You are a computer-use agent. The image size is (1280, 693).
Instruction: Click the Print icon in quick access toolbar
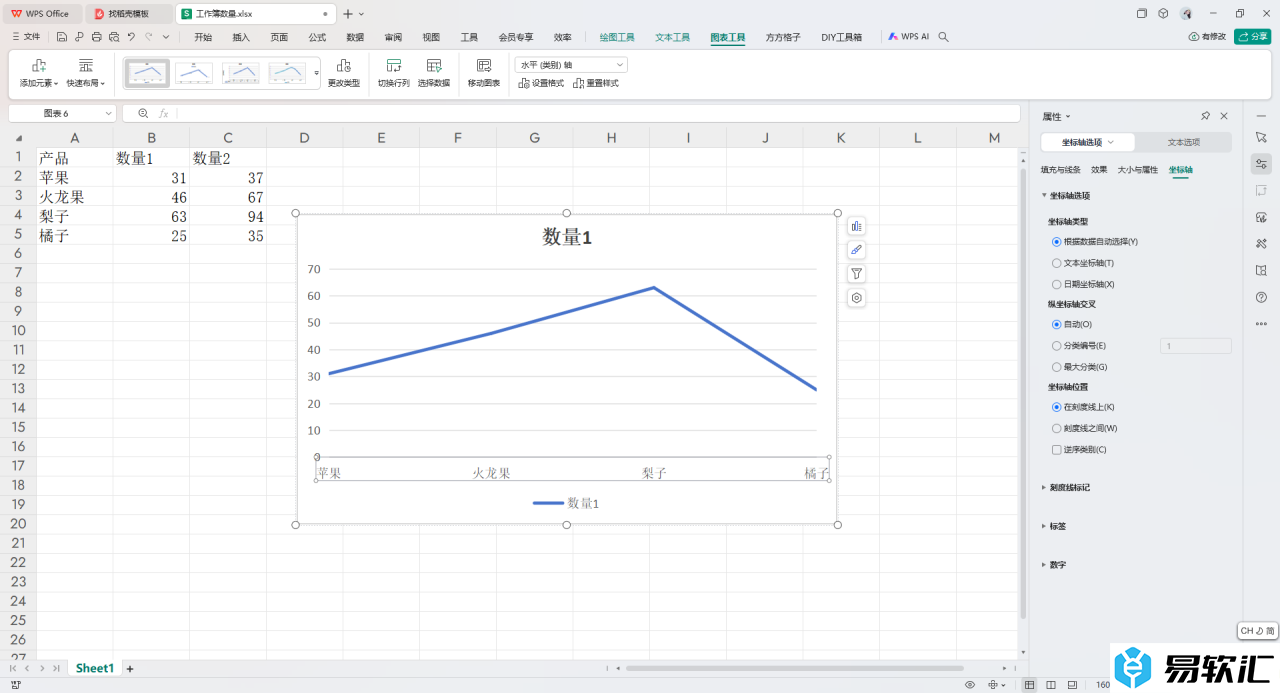coord(96,37)
